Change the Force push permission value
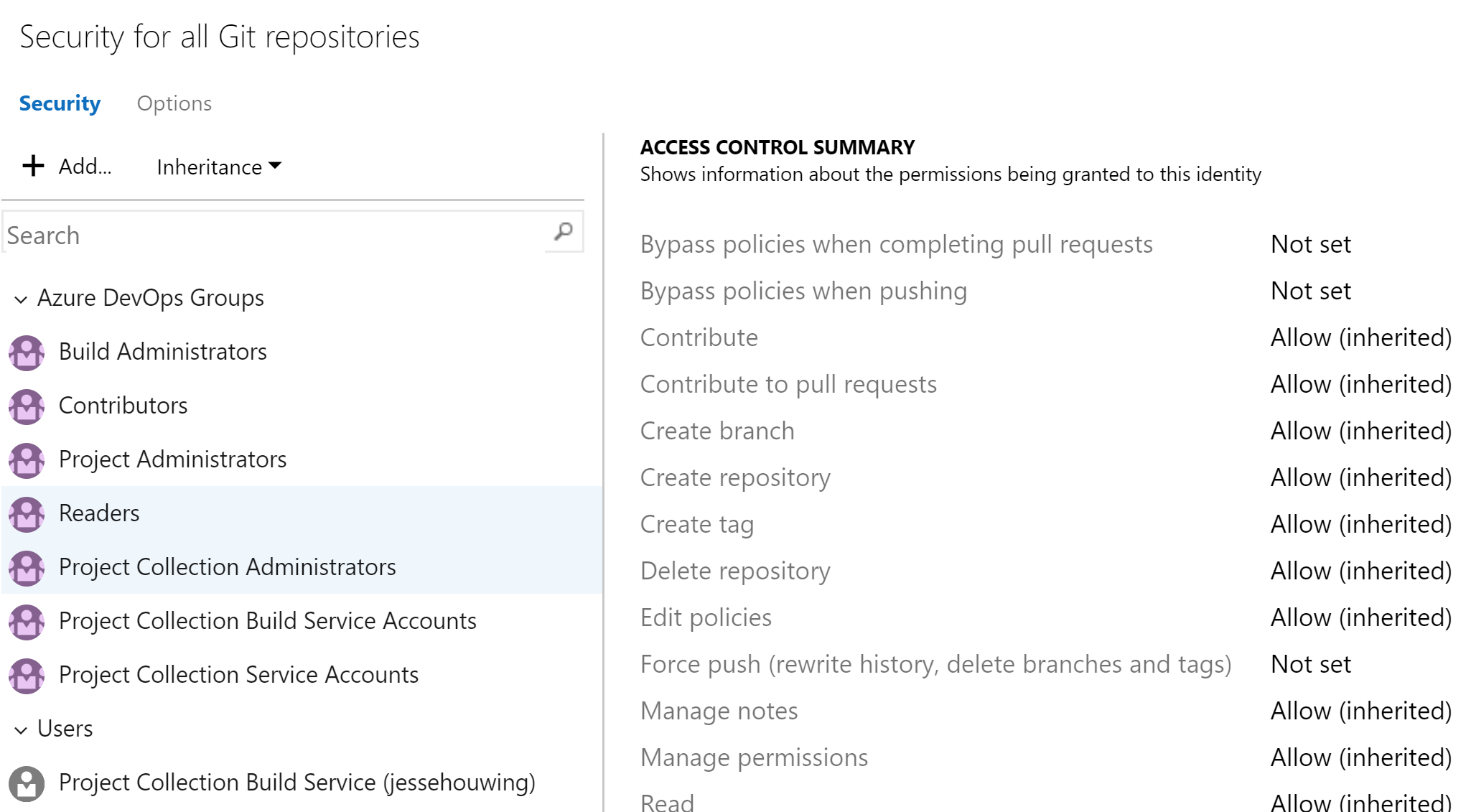The width and height of the screenshot is (1471, 812). pos(1310,664)
